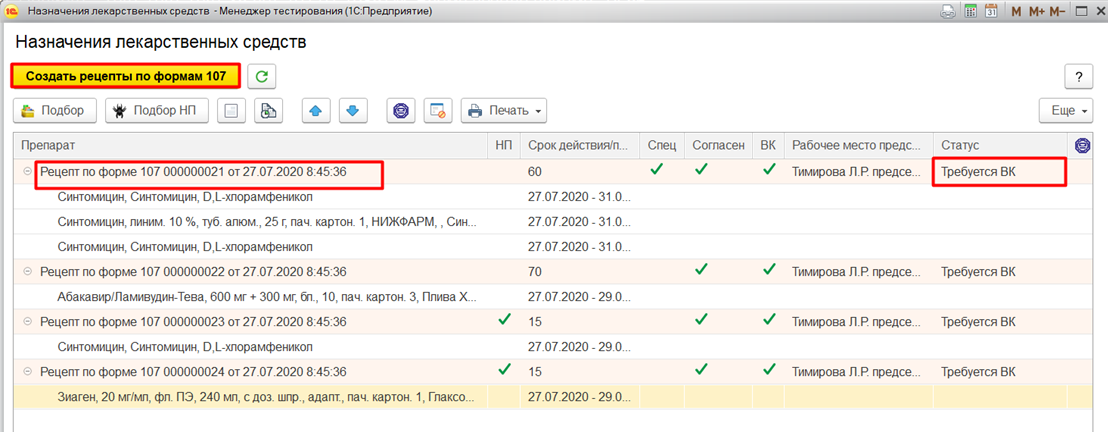Click Создать рецепты по формам 107 button

[x=126, y=76]
